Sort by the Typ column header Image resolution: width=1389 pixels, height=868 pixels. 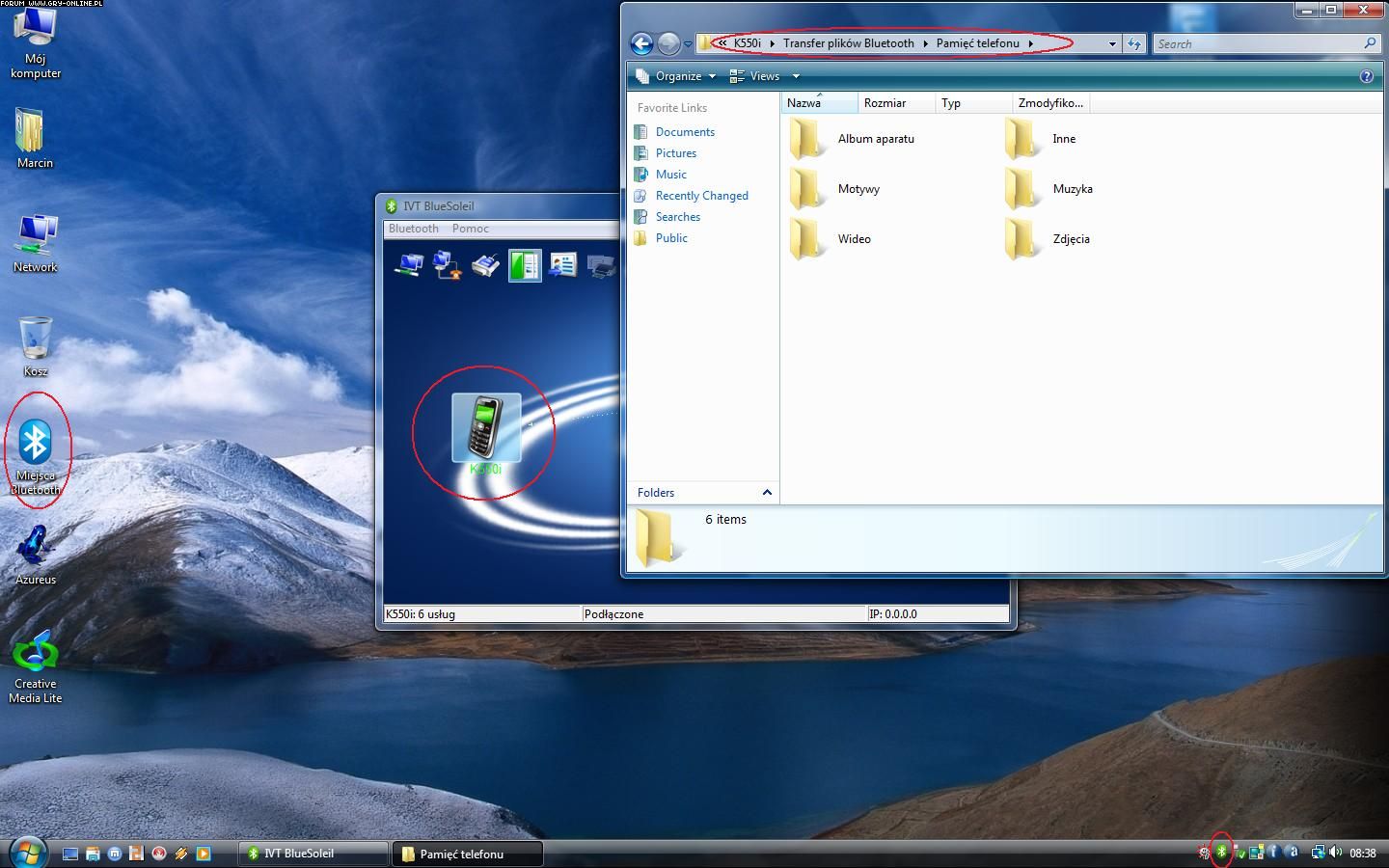pos(973,103)
